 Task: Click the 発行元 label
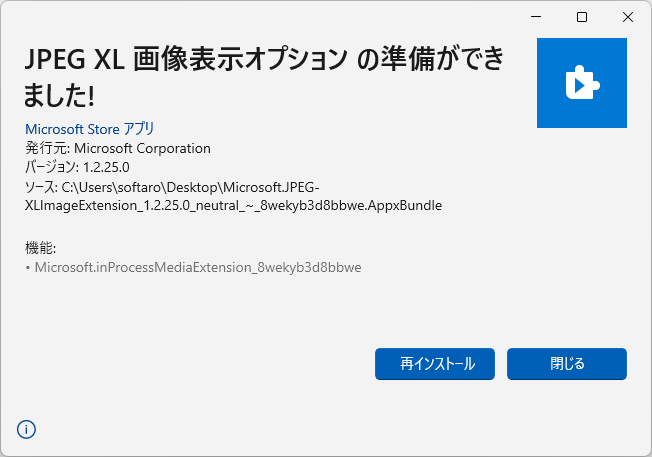click(47, 148)
